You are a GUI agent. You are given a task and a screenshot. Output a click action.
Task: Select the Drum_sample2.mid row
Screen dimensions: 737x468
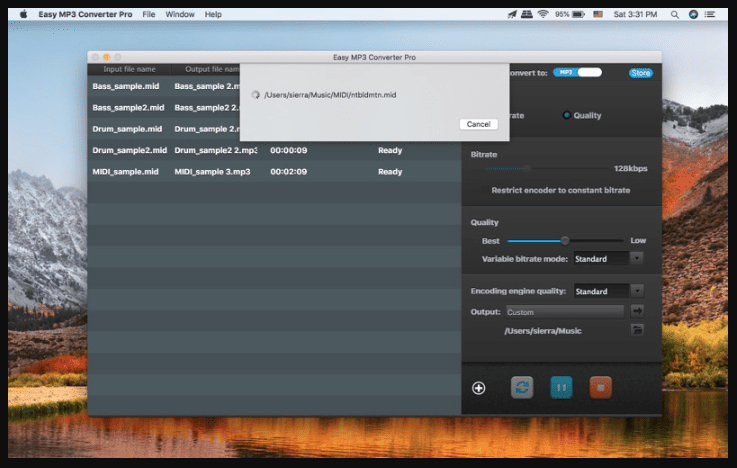click(274, 150)
